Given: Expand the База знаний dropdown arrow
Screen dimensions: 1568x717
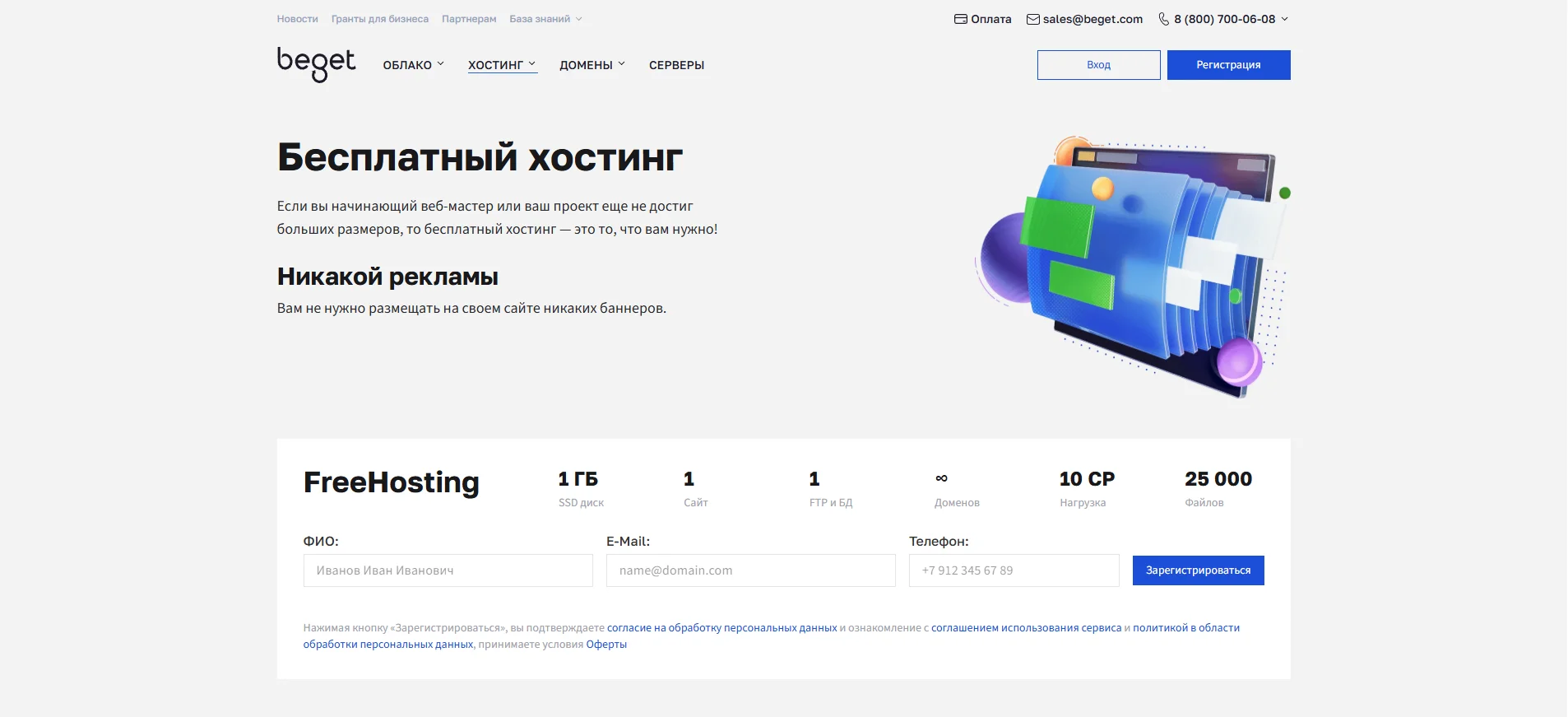Looking at the screenshot, I should point(579,19).
